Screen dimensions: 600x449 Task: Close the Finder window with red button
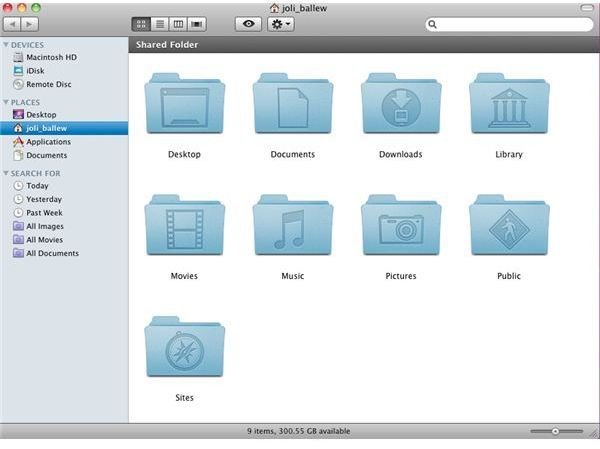pos(8,8)
